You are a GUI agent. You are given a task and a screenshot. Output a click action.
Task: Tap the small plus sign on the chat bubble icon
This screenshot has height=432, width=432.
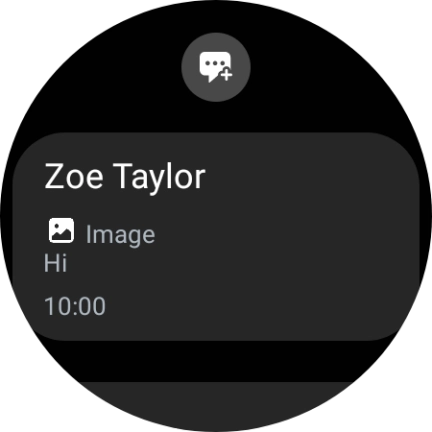click(x=226, y=74)
